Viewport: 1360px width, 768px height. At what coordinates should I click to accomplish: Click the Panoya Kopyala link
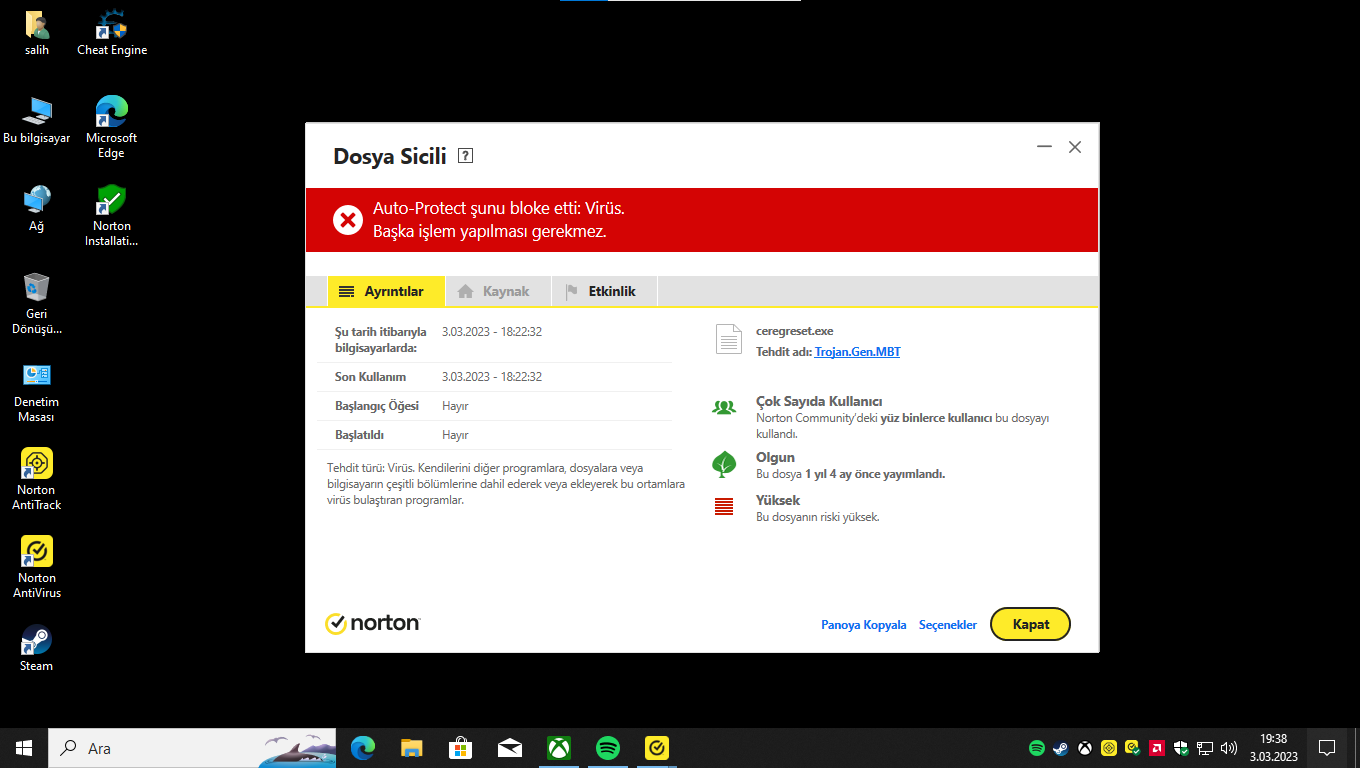pos(864,625)
